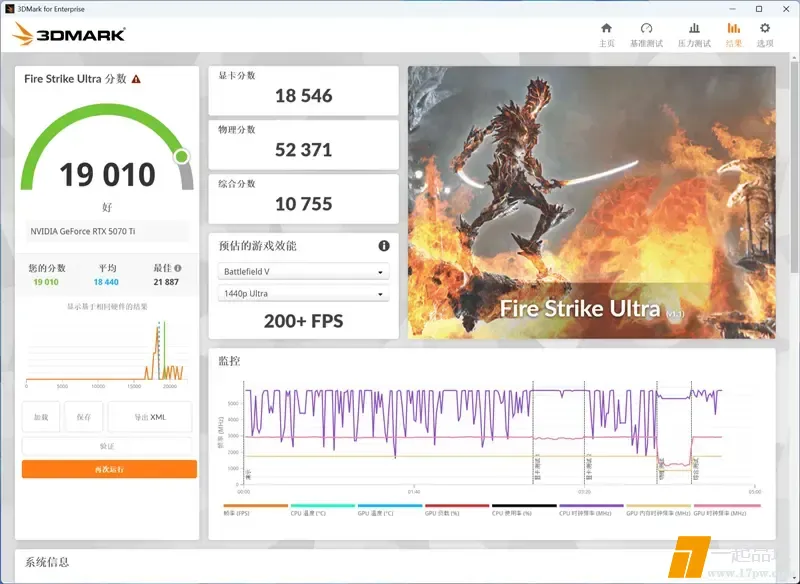
Task: Click the 验证 validate button
Action: 107,446
